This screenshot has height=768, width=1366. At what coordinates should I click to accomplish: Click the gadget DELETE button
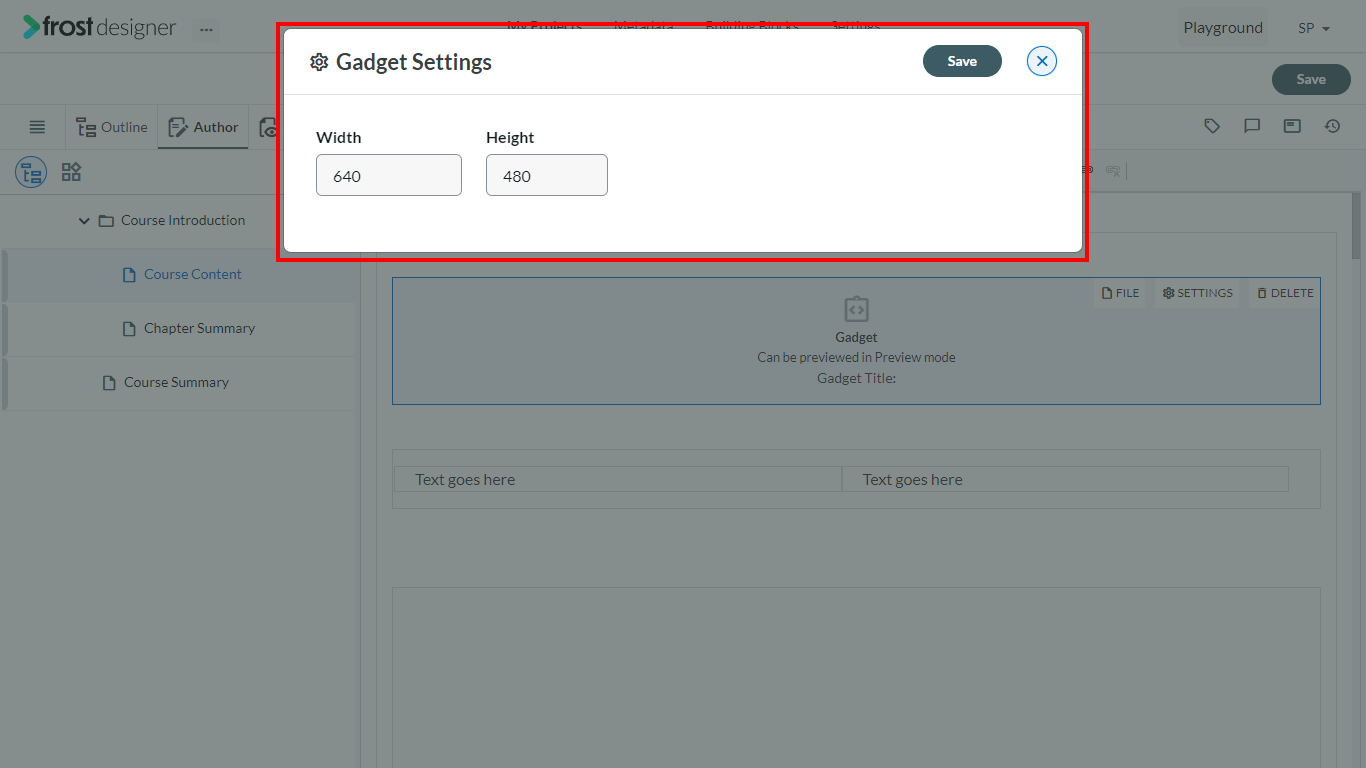point(1285,293)
